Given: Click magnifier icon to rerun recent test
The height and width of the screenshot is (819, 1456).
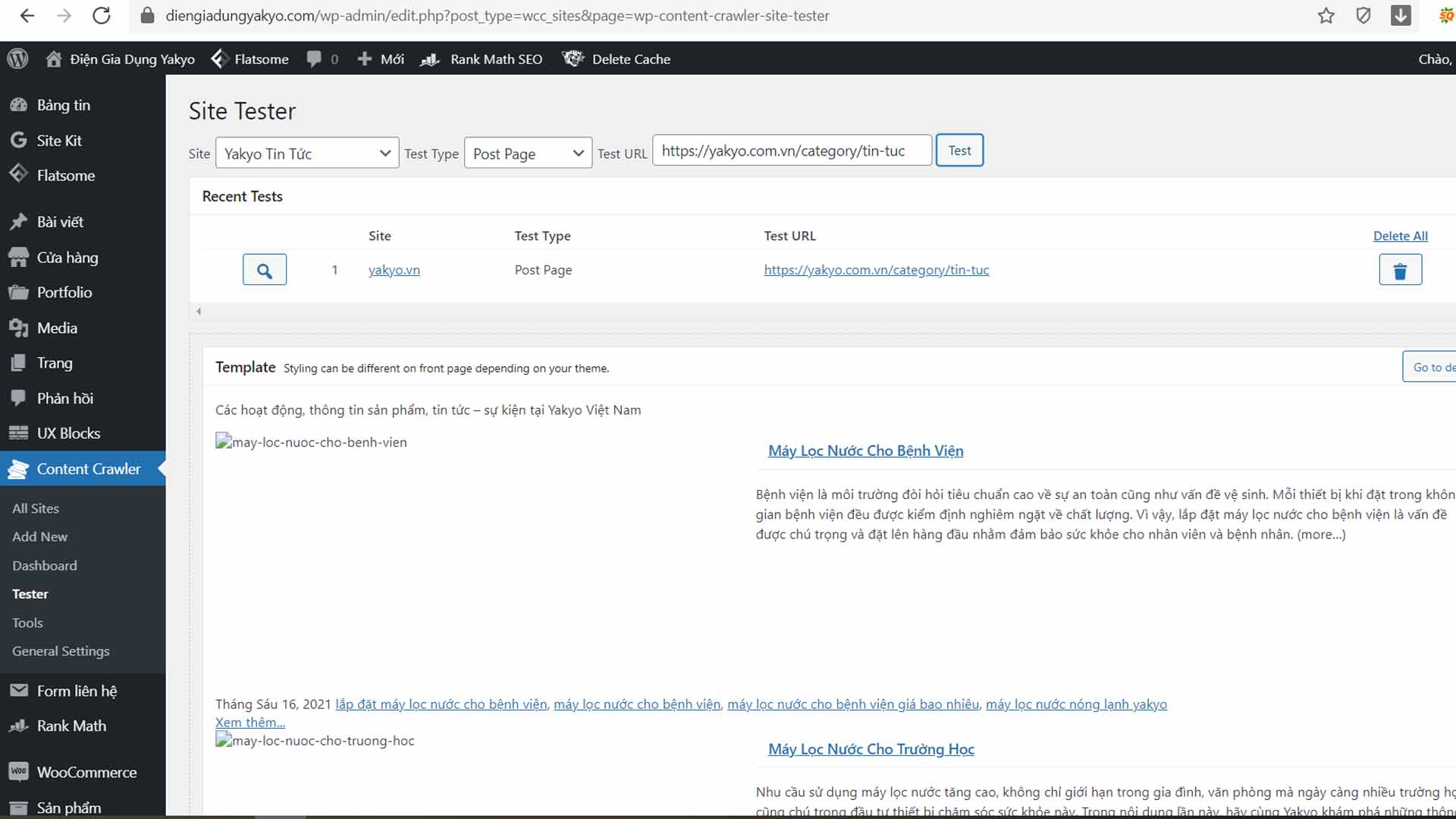Looking at the screenshot, I should coord(265,270).
